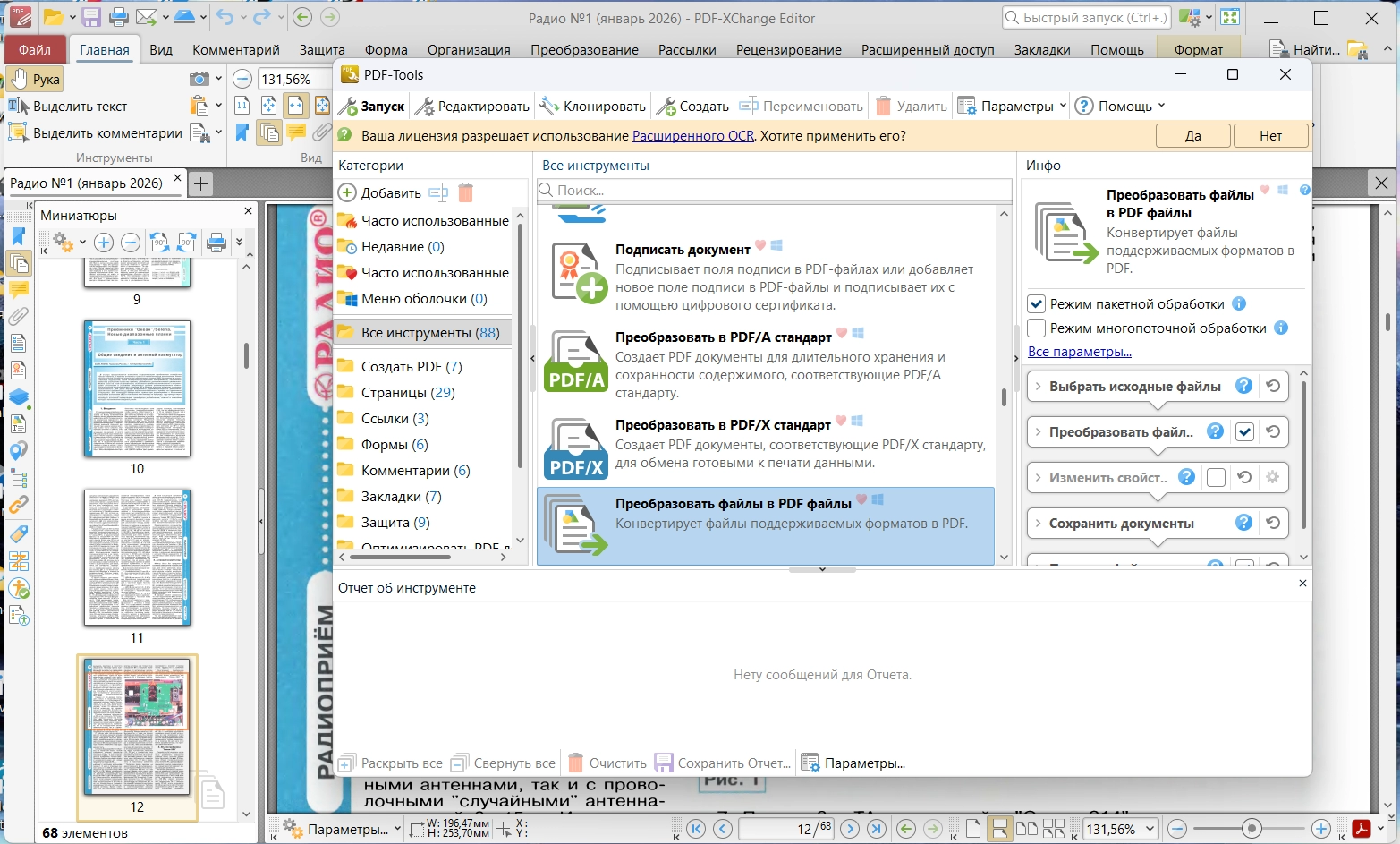Open the Bookmarks pane from the left sidebar

click(19, 236)
